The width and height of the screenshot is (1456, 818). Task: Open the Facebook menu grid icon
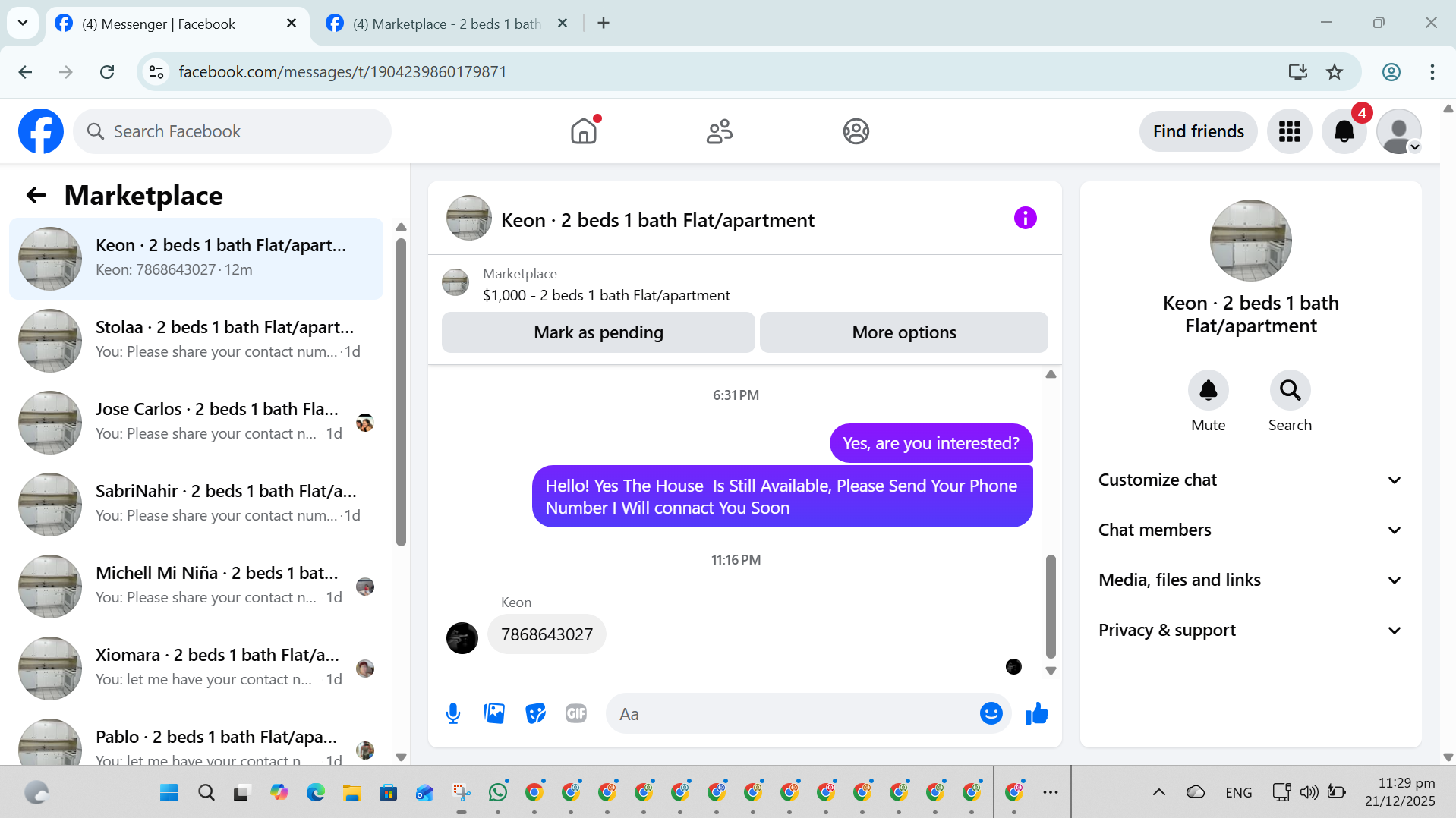click(x=1289, y=131)
